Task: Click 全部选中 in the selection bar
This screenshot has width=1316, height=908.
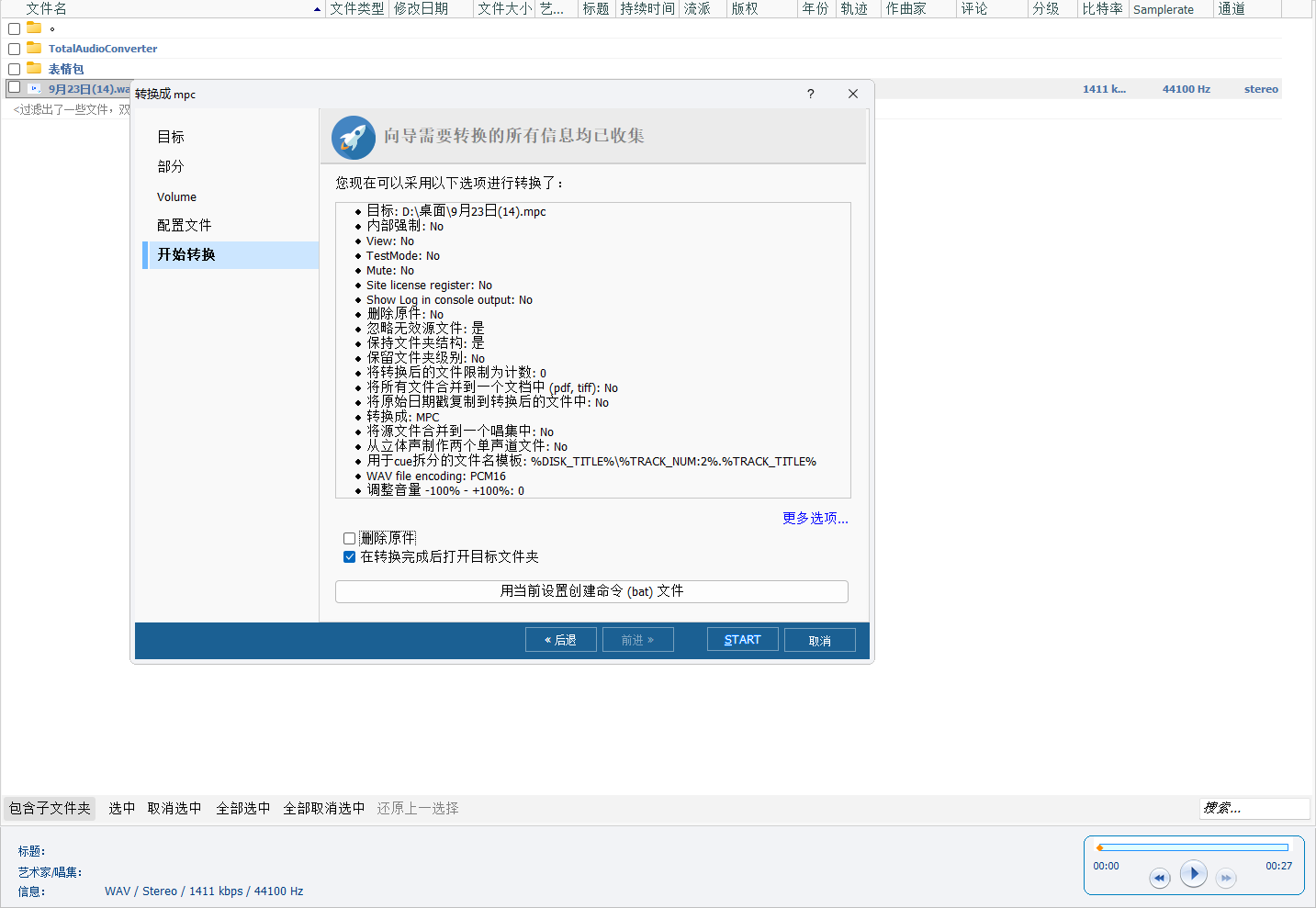Action: 243,808
